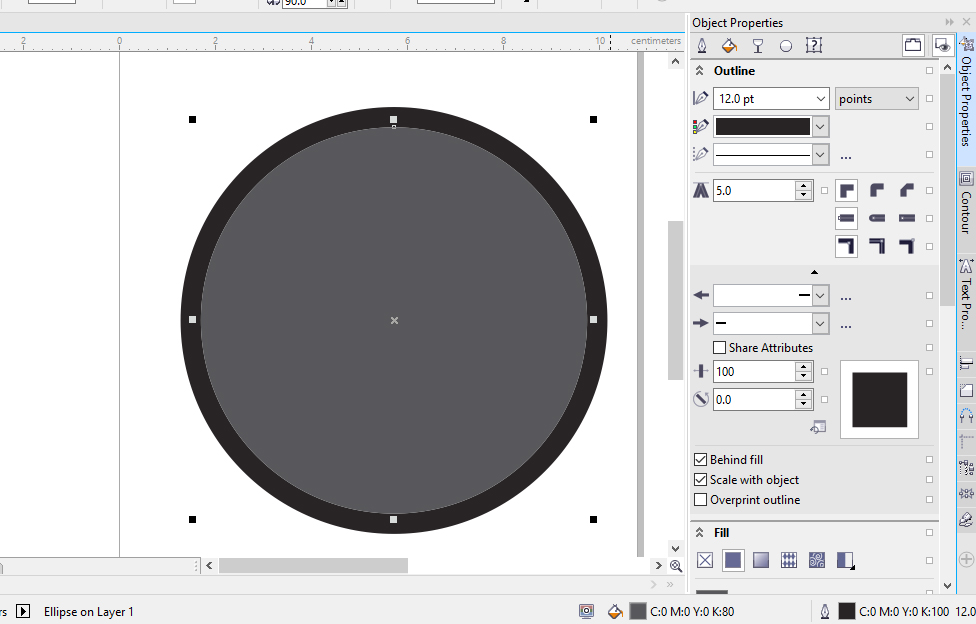Click the canvas horizontal scroll right arrow
The height and width of the screenshot is (624, 976).
point(659,565)
